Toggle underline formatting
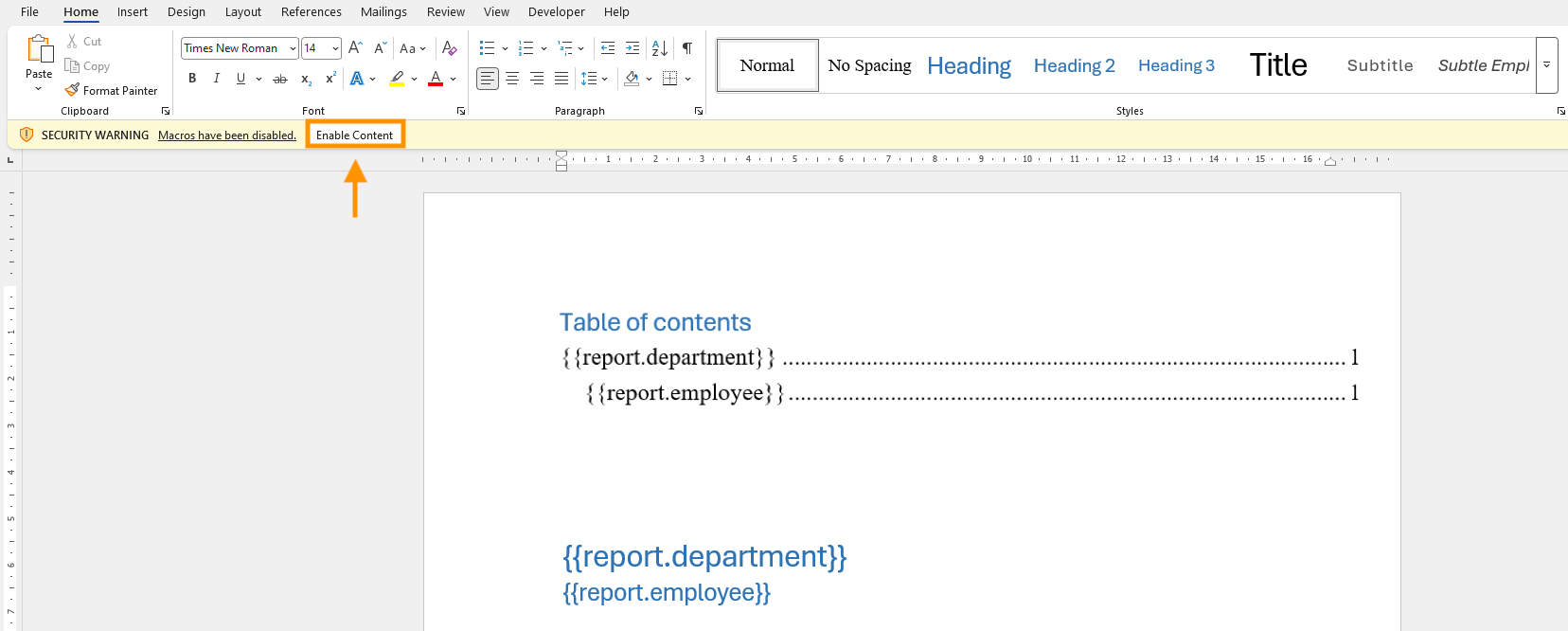1568x631 pixels. click(241, 79)
